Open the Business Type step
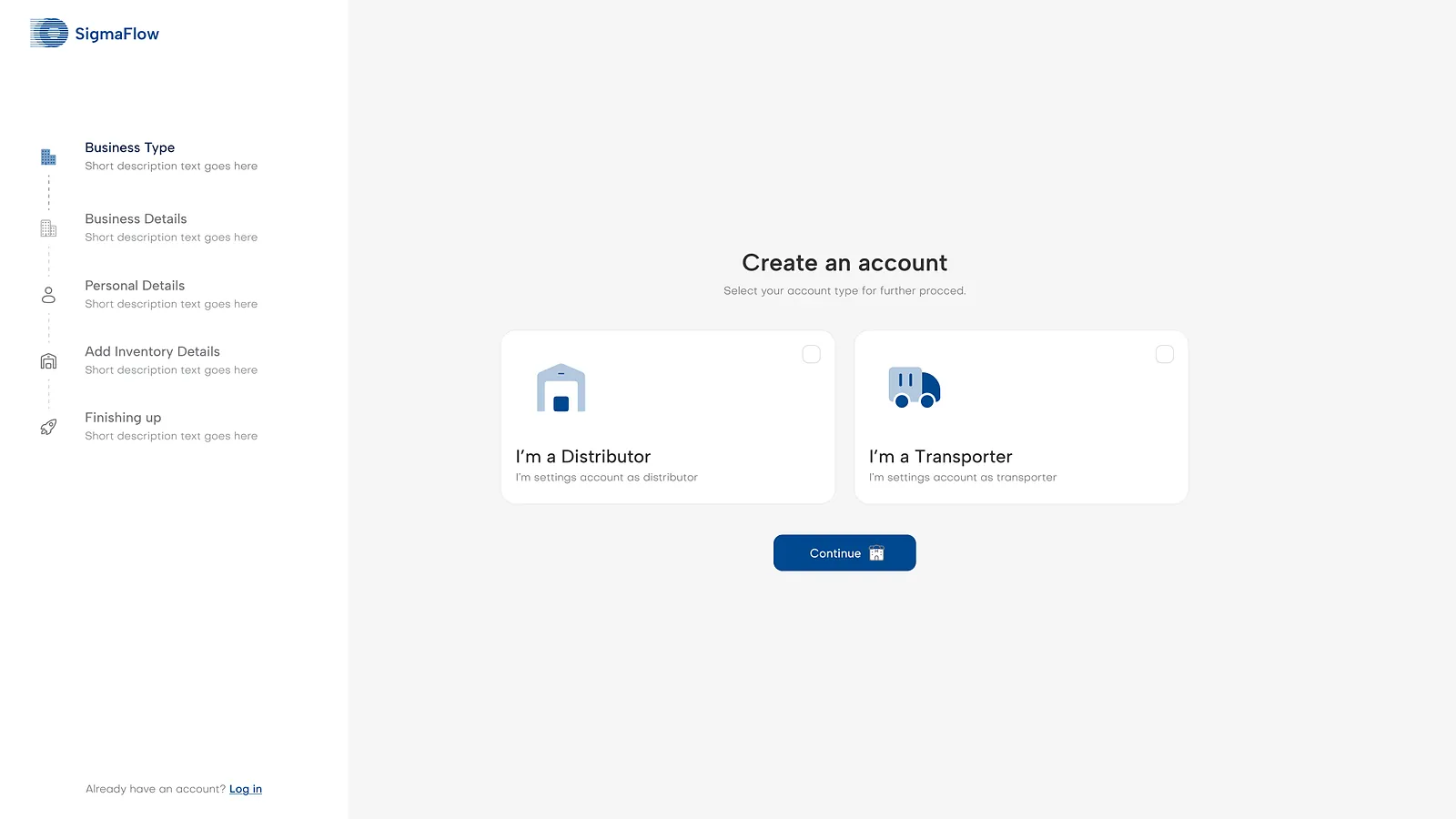1456x819 pixels. coord(130,147)
